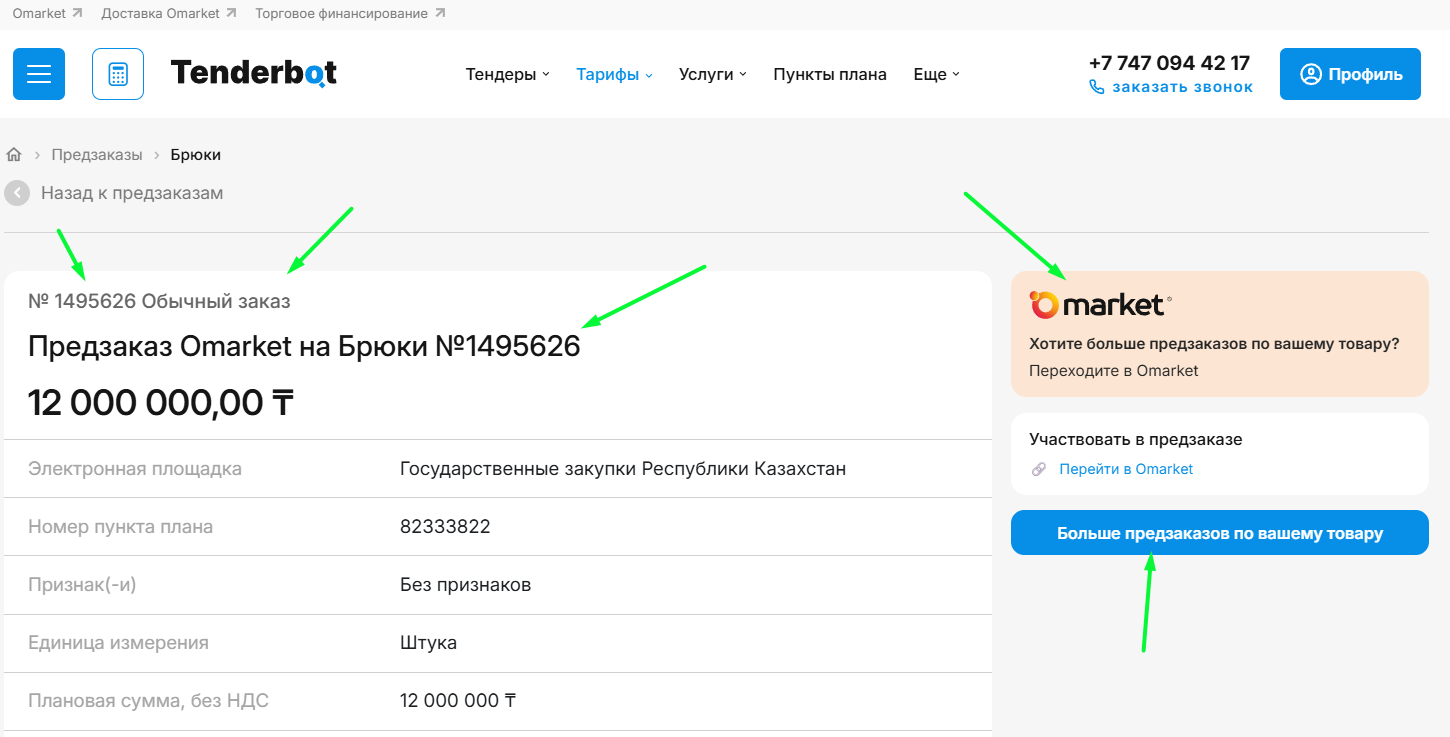Click phone number +7 747 094 42 17

1169,62
